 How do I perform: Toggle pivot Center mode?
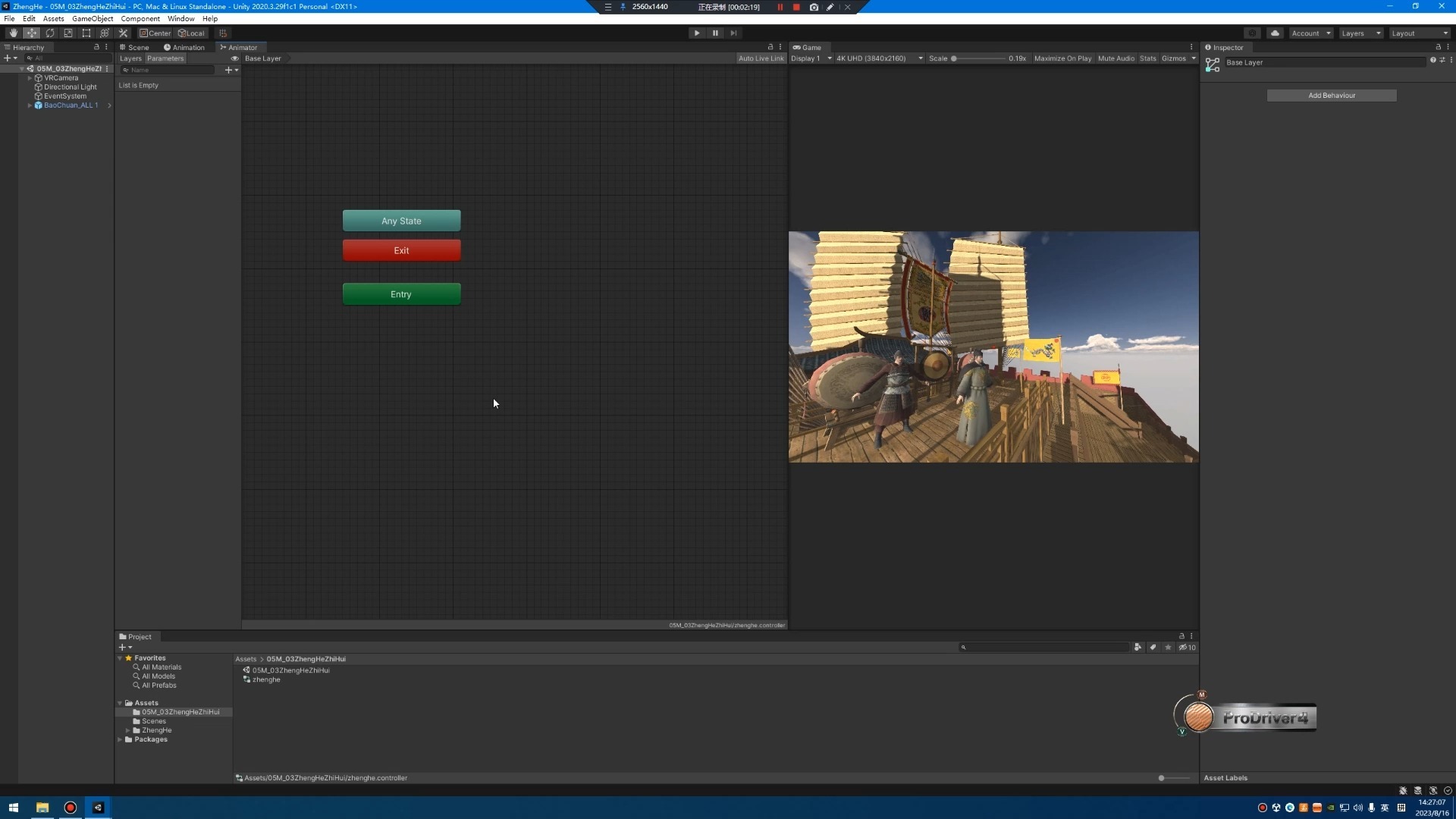tap(155, 33)
